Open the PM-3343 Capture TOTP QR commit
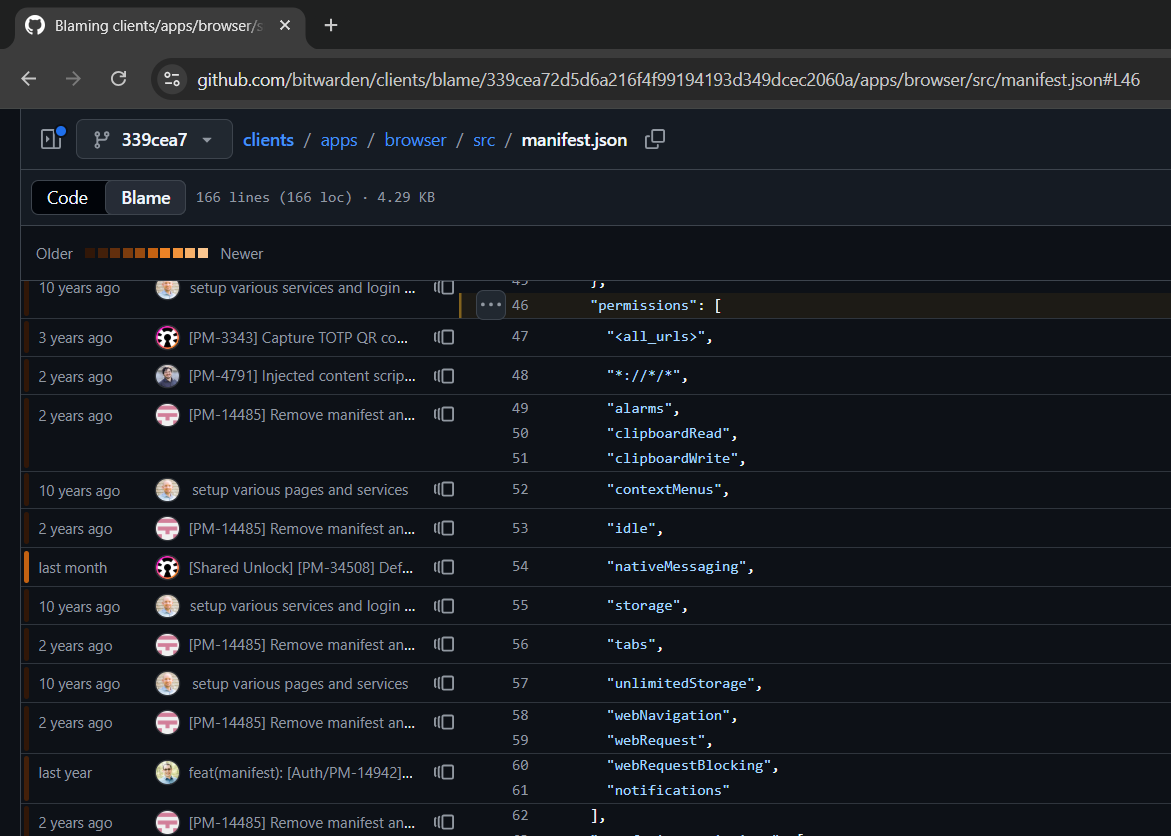 pos(299,338)
